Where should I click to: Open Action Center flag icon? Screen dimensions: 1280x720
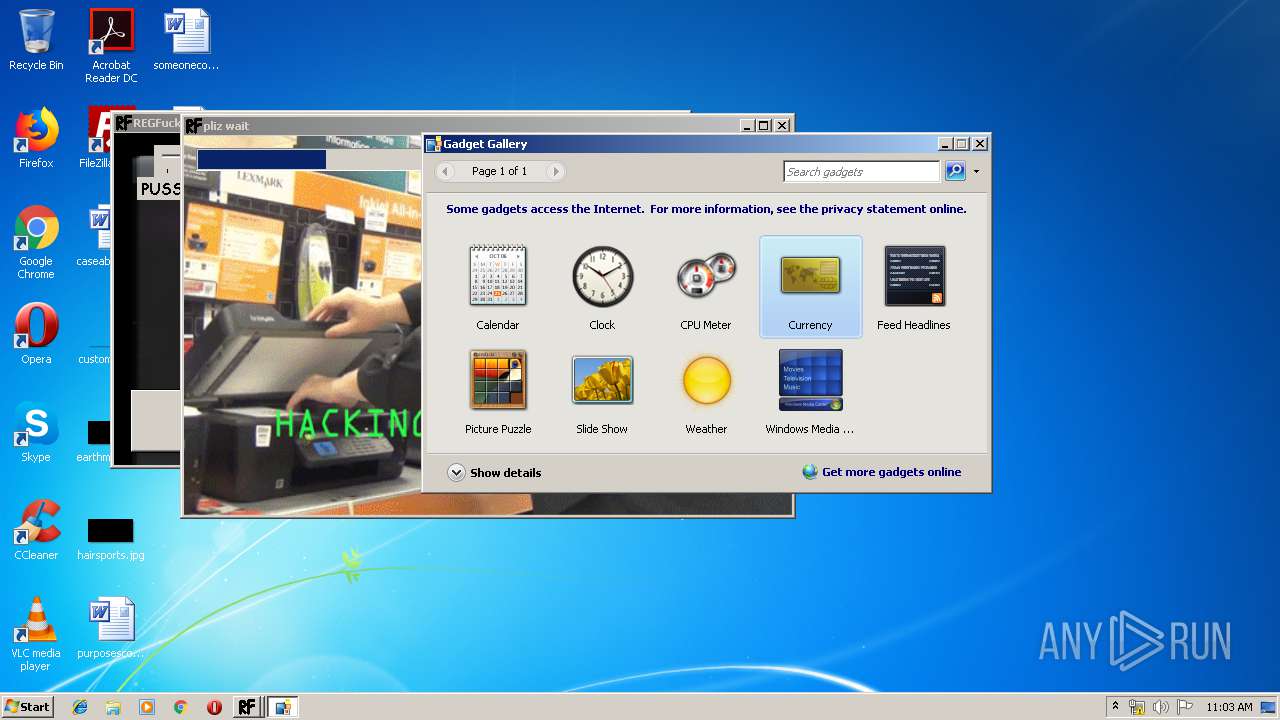point(1185,707)
